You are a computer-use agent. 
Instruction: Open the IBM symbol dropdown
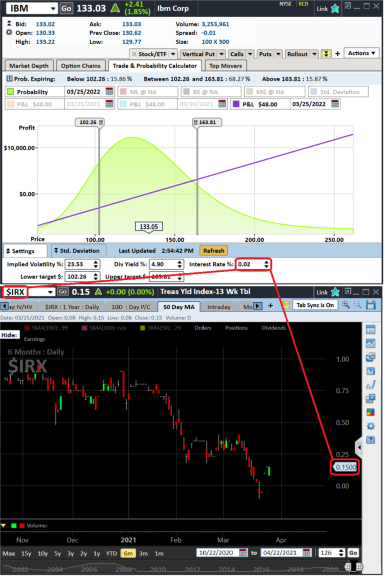coord(53,8)
